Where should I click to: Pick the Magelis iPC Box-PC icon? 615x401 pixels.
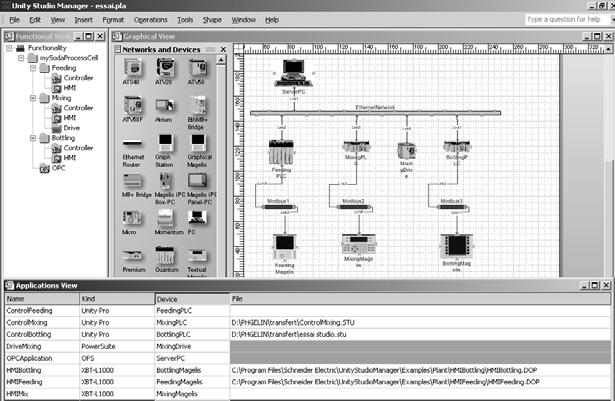[x=165, y=181]
